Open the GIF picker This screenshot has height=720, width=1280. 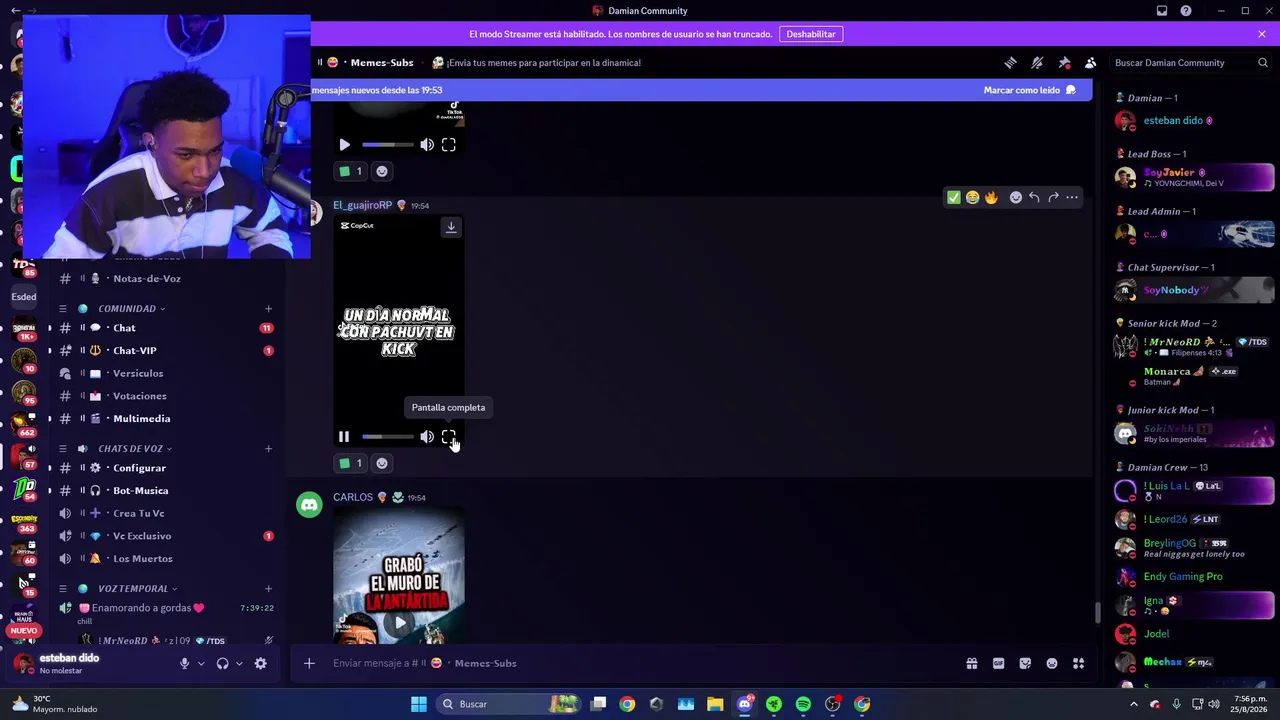[x=998, y=663]
